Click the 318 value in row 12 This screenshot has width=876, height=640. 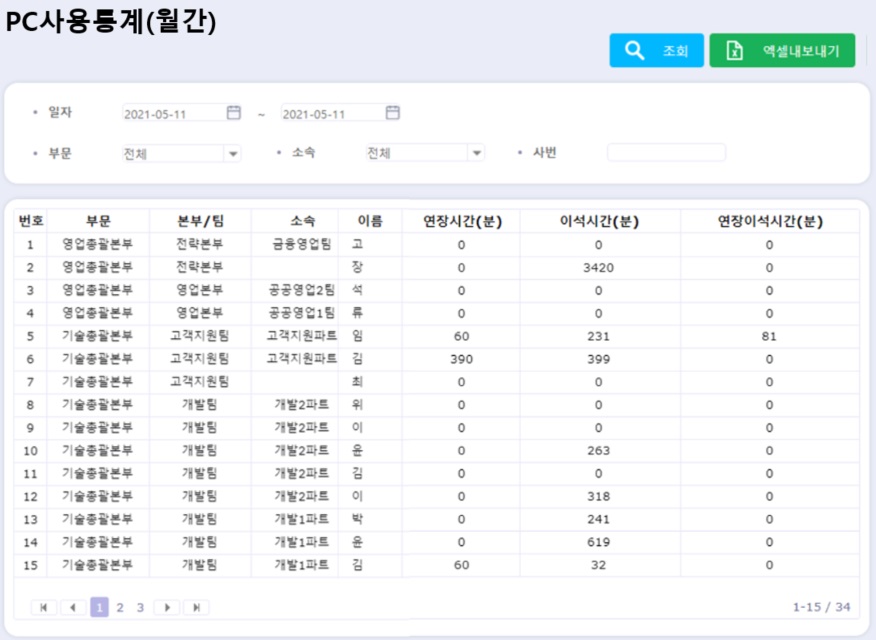[598, 496]
